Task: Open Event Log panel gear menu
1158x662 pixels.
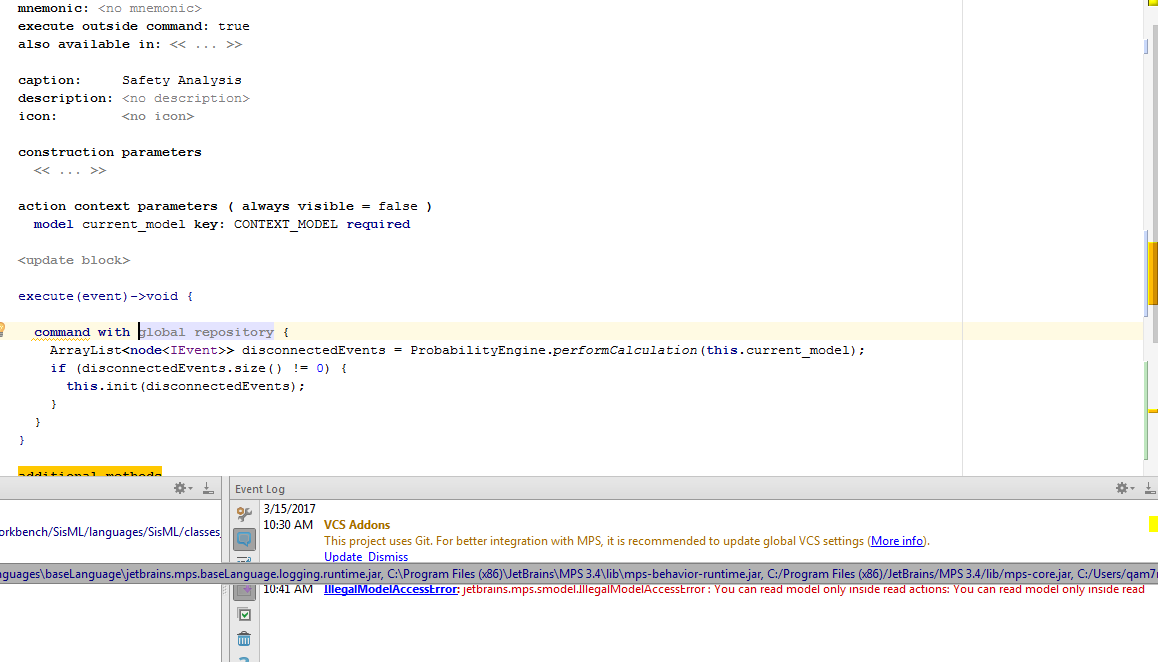Action: (x=1124, y=488)
